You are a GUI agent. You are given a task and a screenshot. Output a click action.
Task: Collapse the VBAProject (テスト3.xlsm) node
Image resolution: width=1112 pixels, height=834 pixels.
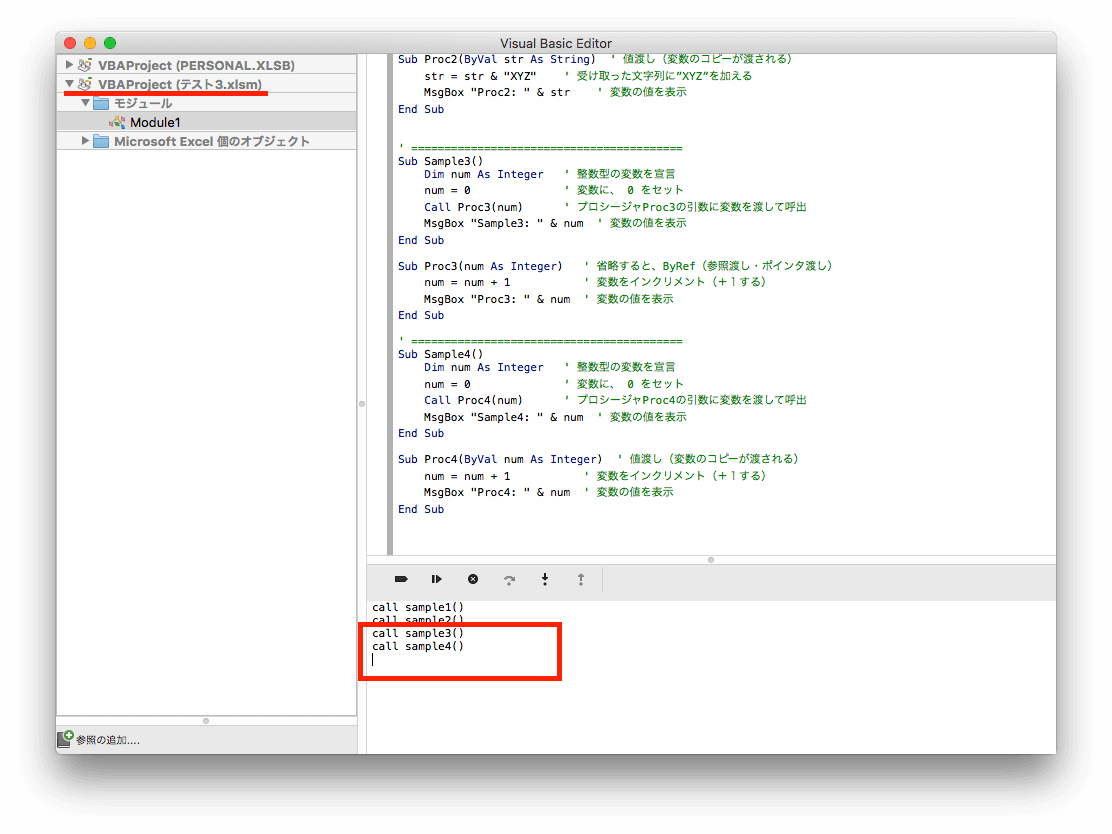point(69,84)
